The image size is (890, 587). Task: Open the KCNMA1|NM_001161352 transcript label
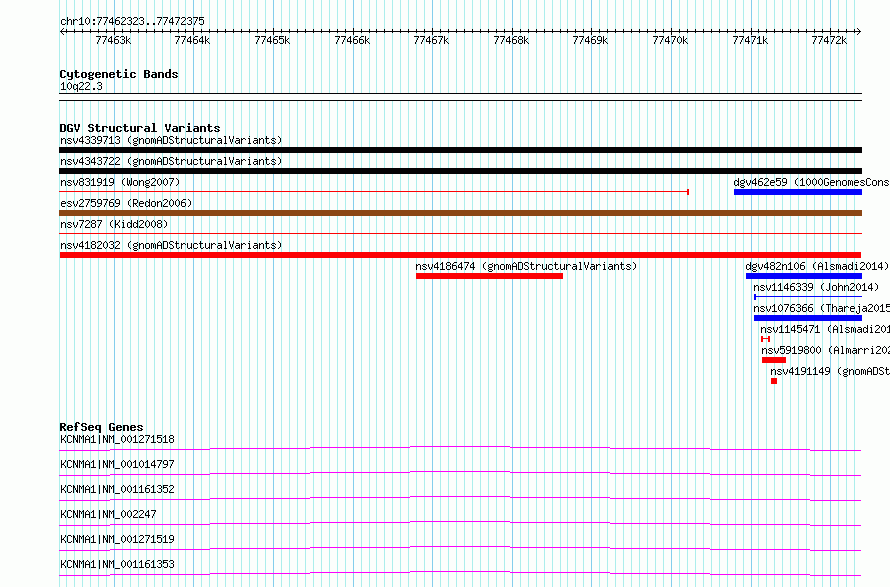(117, 489)
